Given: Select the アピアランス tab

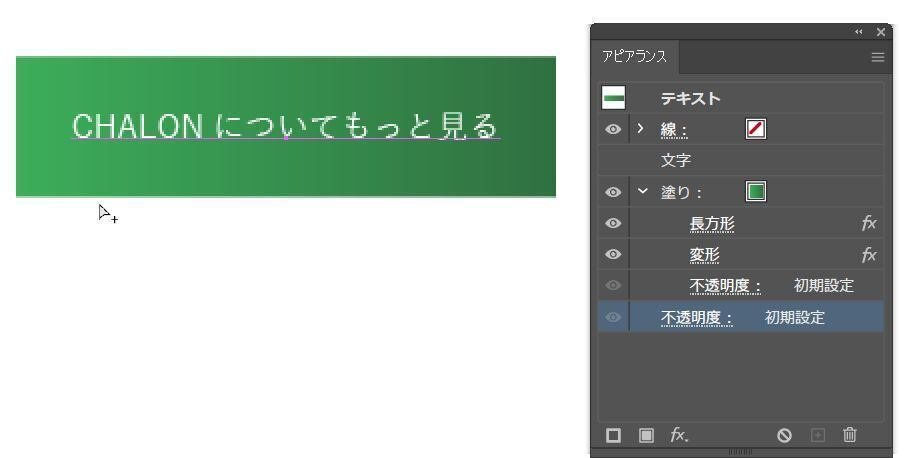Looking at the screenshot, I should pos(635,56).
